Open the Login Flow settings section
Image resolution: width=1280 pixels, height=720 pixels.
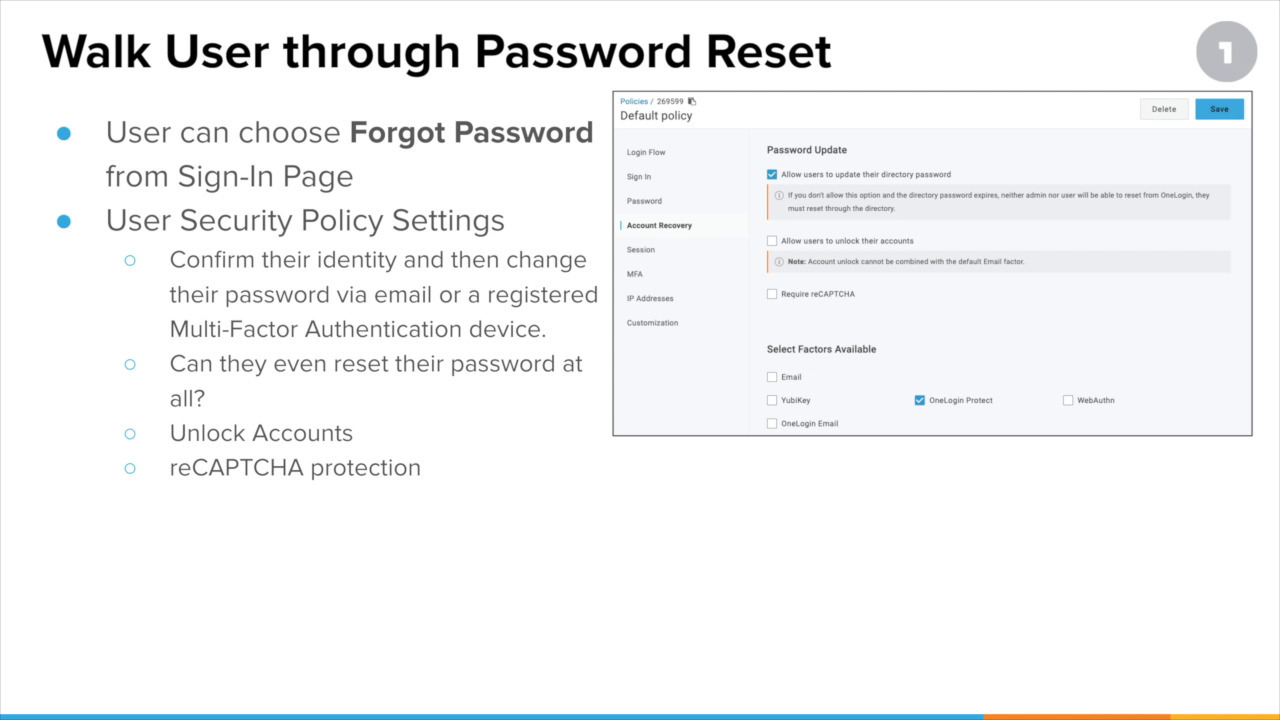(x=646, y=152)
